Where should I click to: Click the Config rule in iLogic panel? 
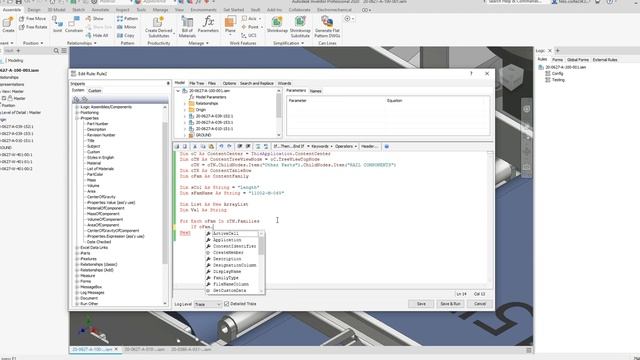pyautogui.click(x=558, y=73)
